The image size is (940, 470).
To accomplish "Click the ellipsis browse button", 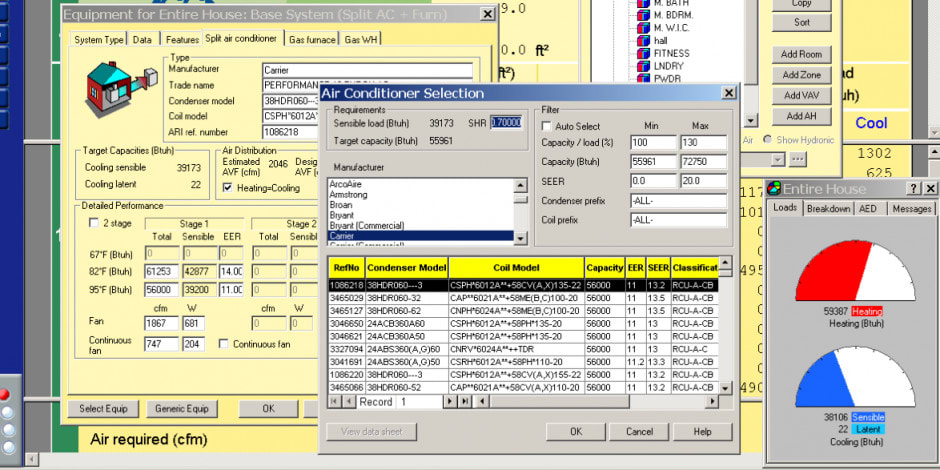I will 798,159.
